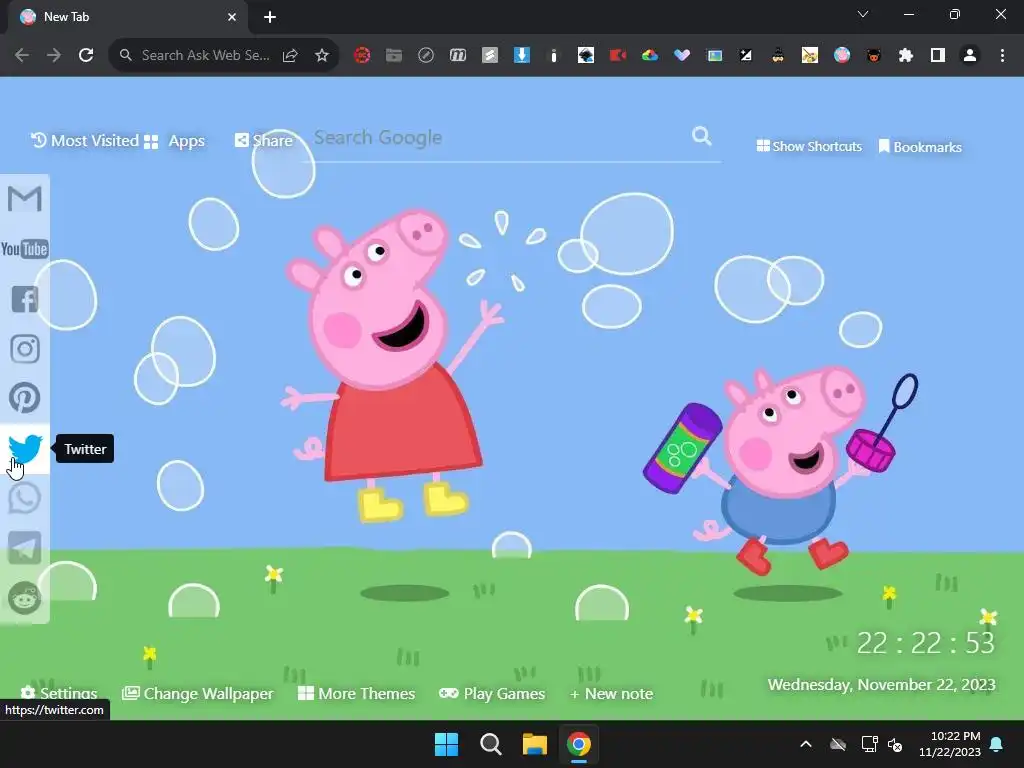Click the 'm' letter extension icon

[x=458, y=56]
